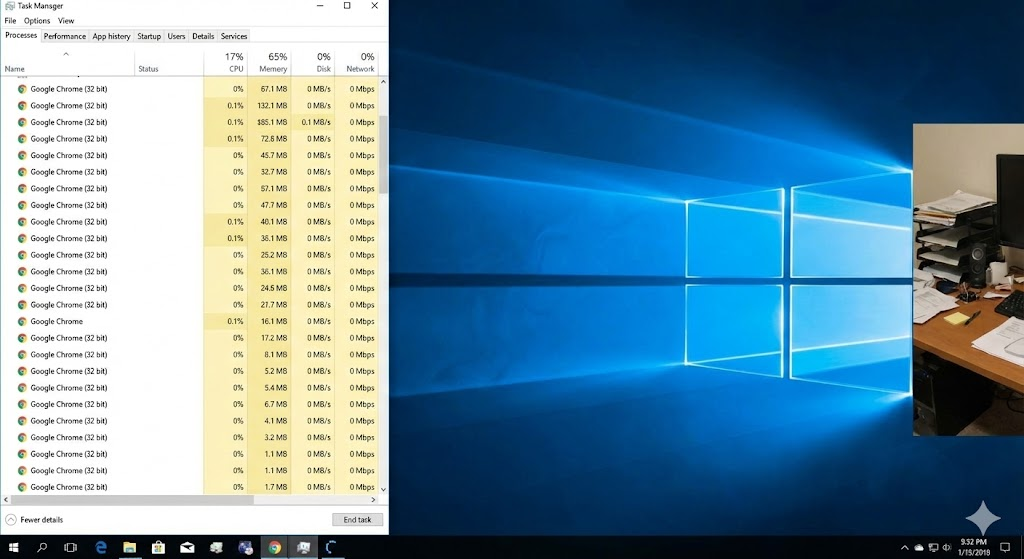Click the 25.2 MB memory value
This screenshot has height=559, width=1024.
[274, 255]
